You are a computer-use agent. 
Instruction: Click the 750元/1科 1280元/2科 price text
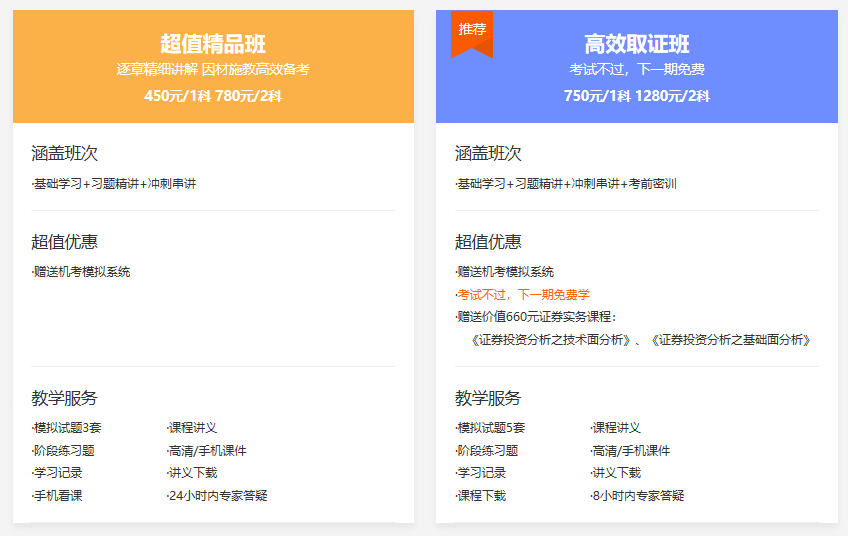coord(637,96)
